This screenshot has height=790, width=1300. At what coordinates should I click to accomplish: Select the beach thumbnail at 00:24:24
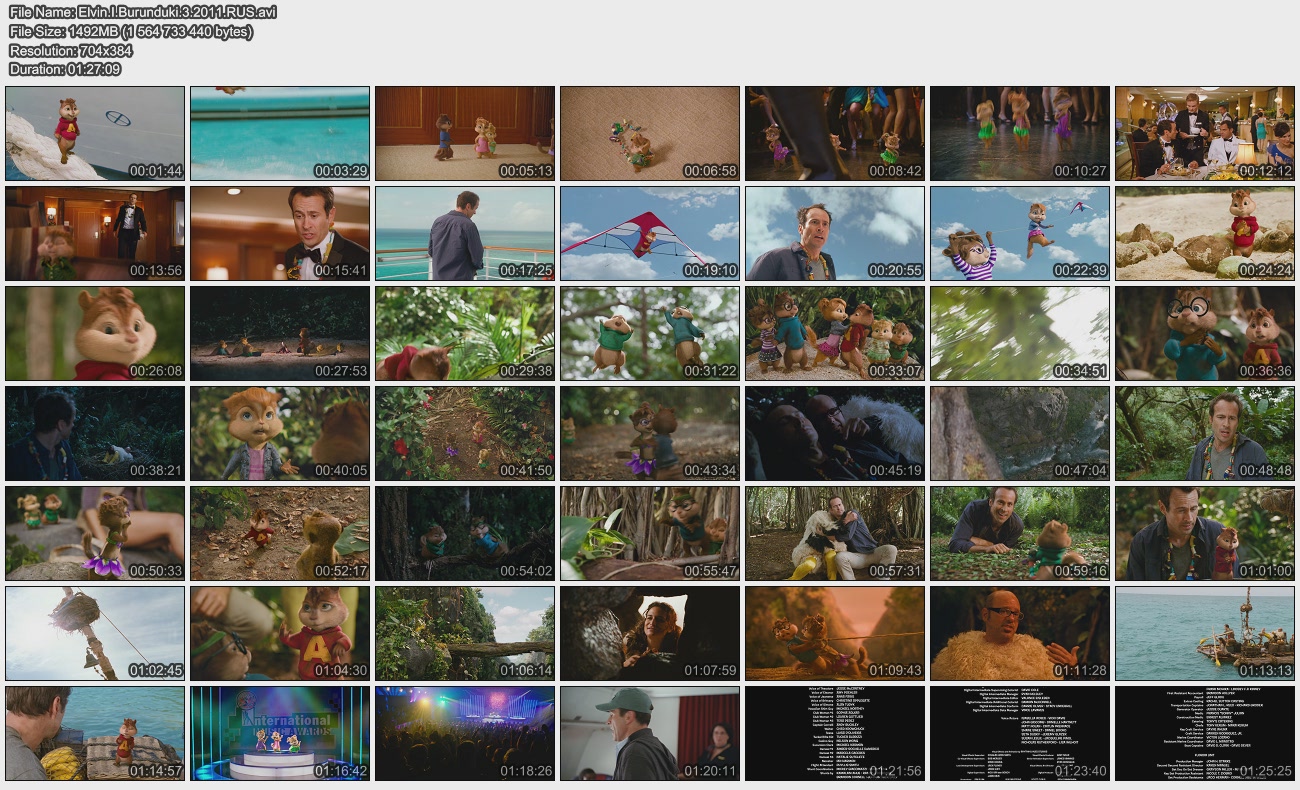[1205, 233]
